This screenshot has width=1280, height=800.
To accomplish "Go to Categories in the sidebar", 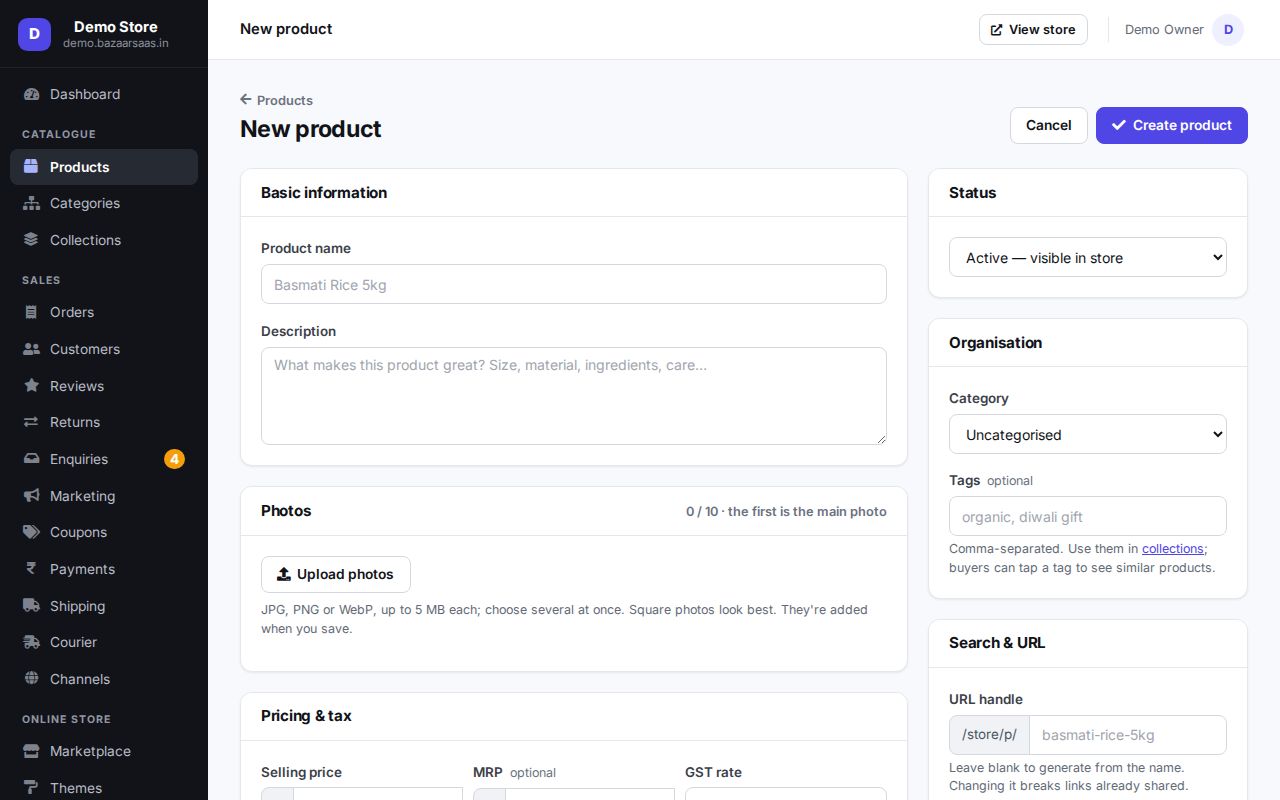I will 104,203.
